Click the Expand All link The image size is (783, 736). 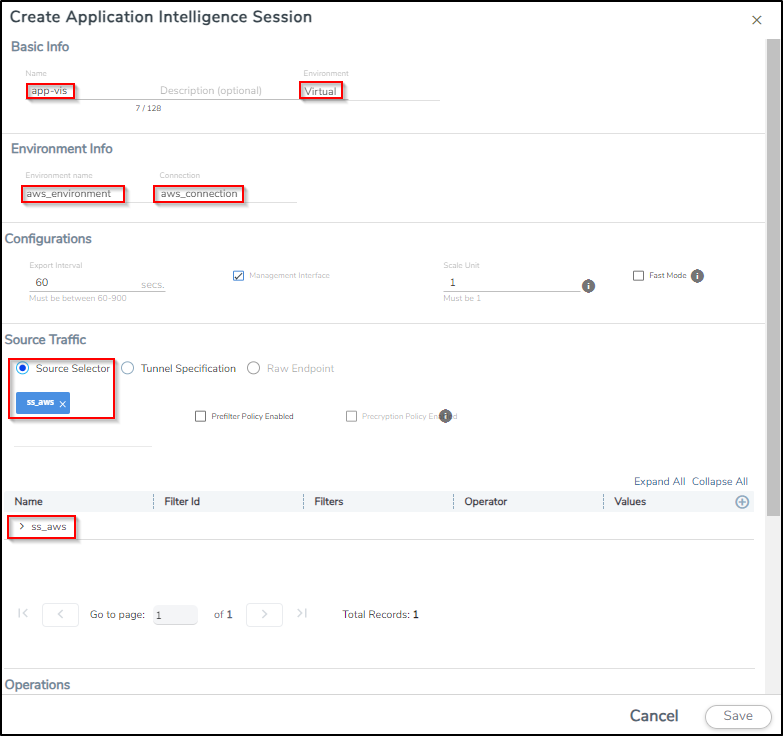click(659, 481)
